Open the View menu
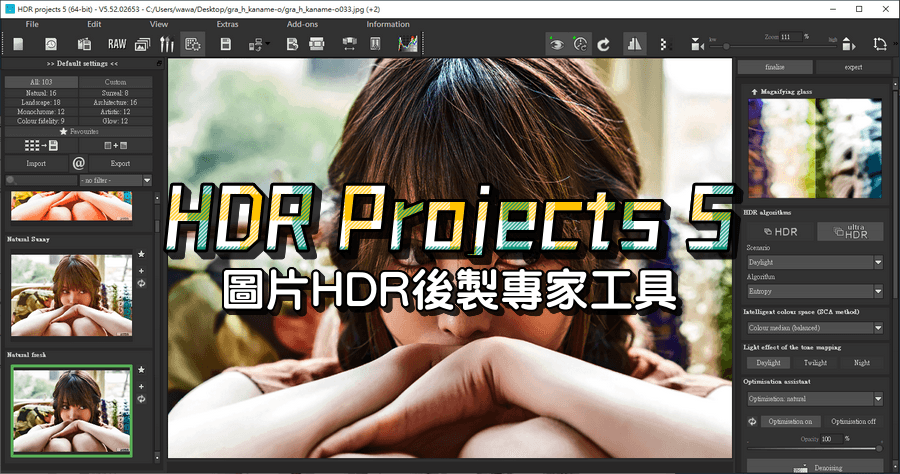The height and width of the screenshot is (474, 900). pos(159,24)
